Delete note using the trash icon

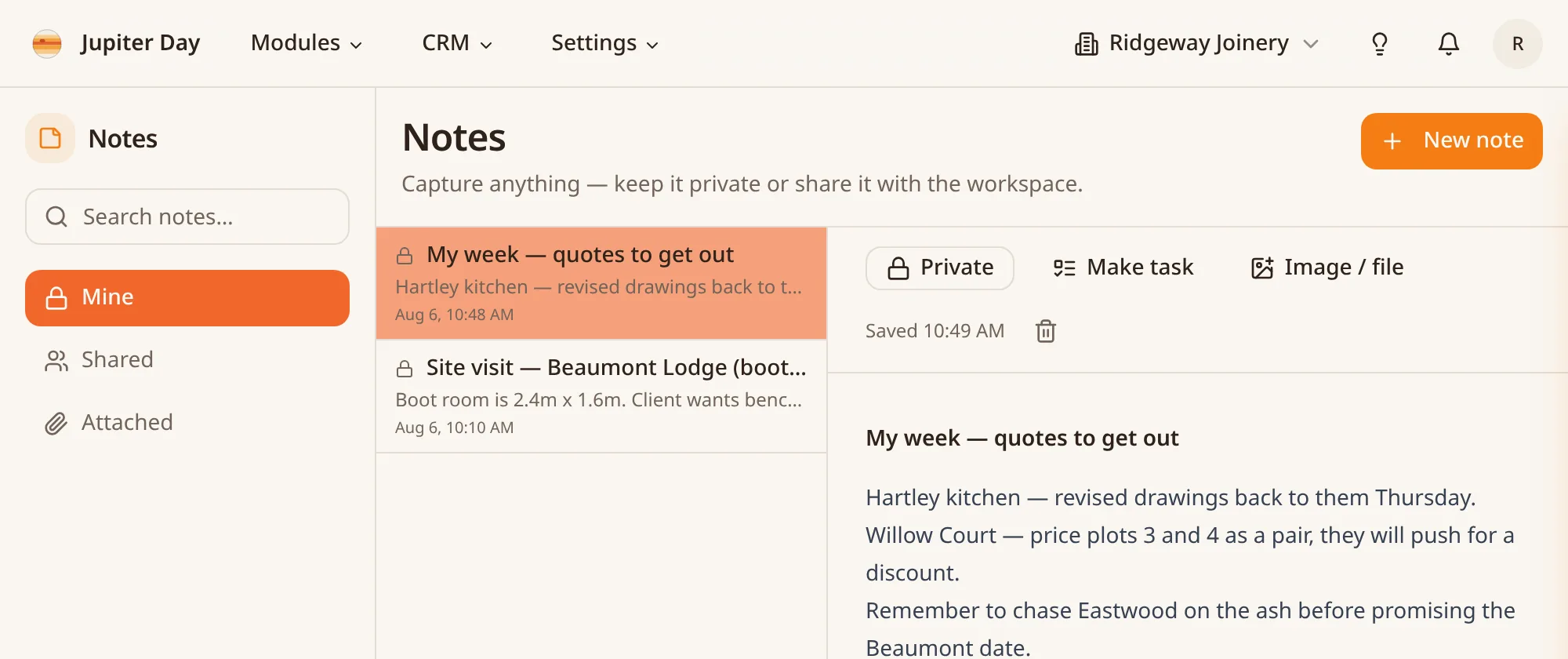pos(1046,331)
